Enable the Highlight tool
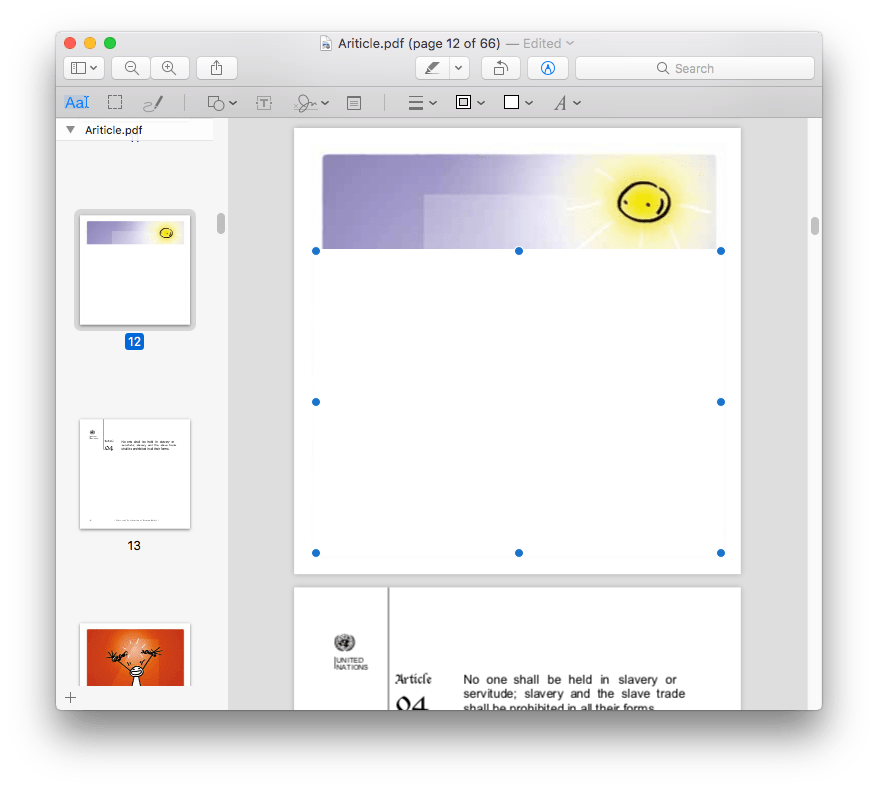This screenshot has height=790, width=878. [430, 68]
